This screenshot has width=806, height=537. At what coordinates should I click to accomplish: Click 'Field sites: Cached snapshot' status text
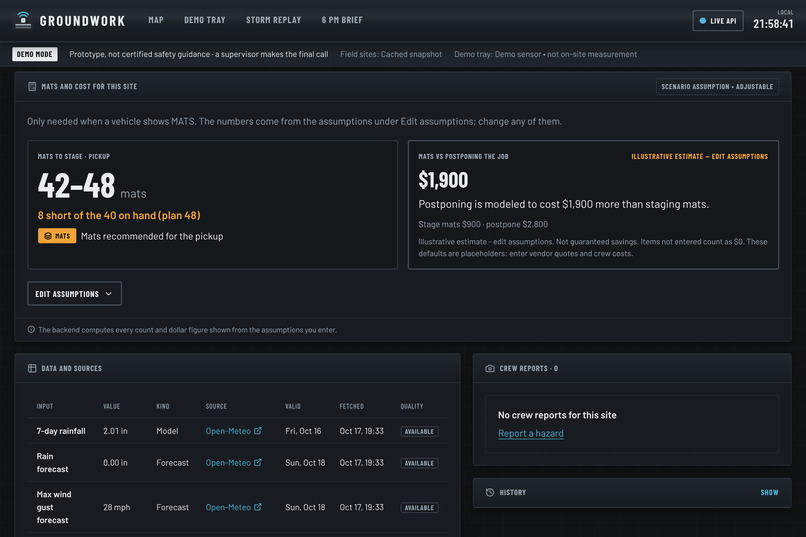(x=391, y=54)
